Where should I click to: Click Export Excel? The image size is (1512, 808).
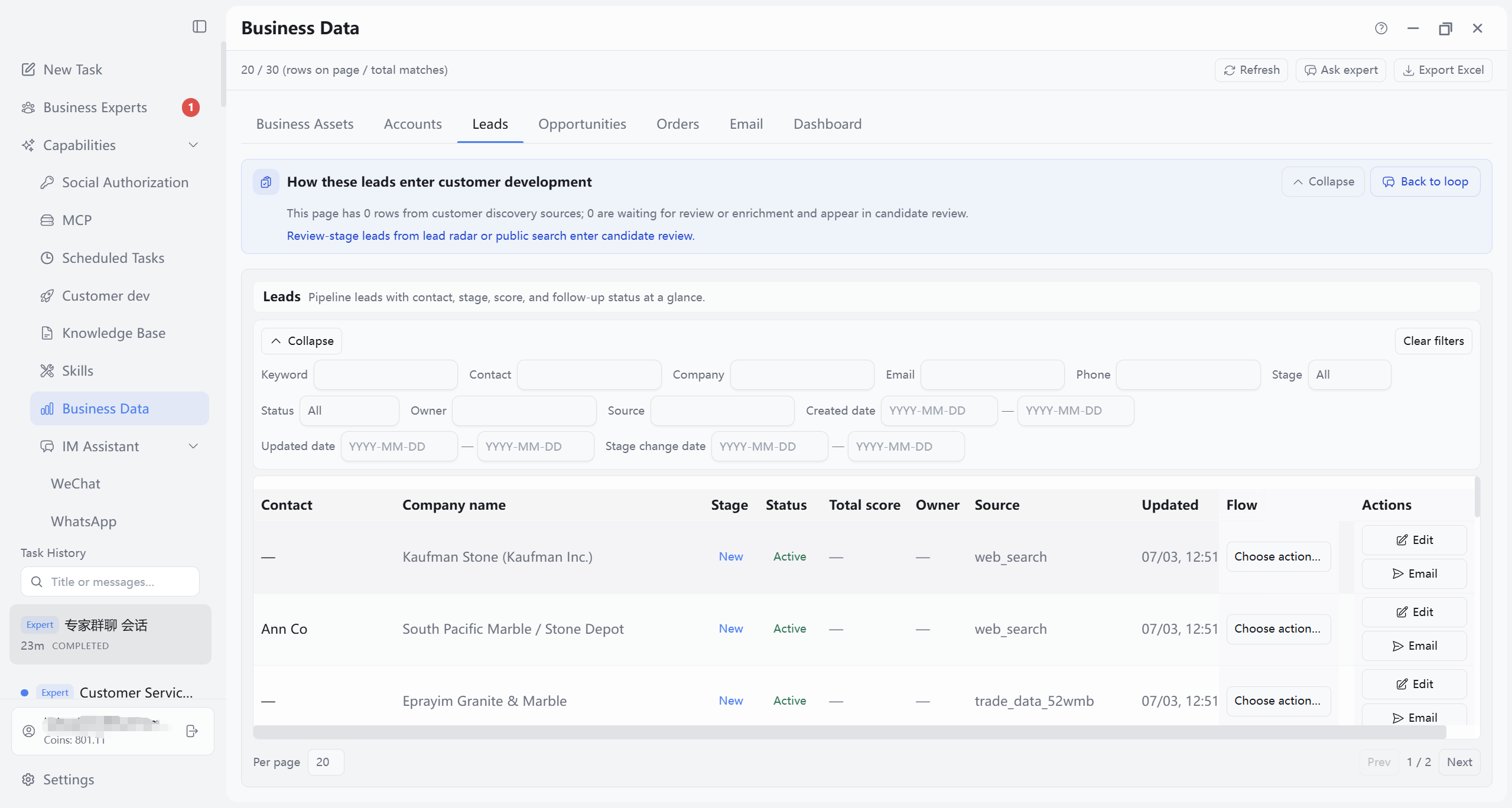tap(1443, 70)
